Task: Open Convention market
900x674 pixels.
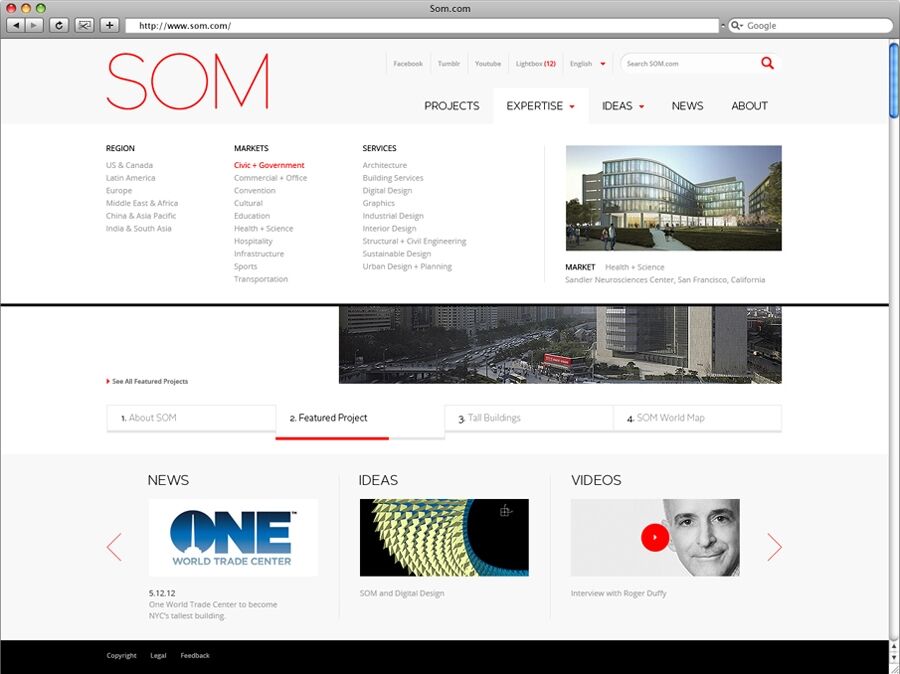Action: click(255, 190)
